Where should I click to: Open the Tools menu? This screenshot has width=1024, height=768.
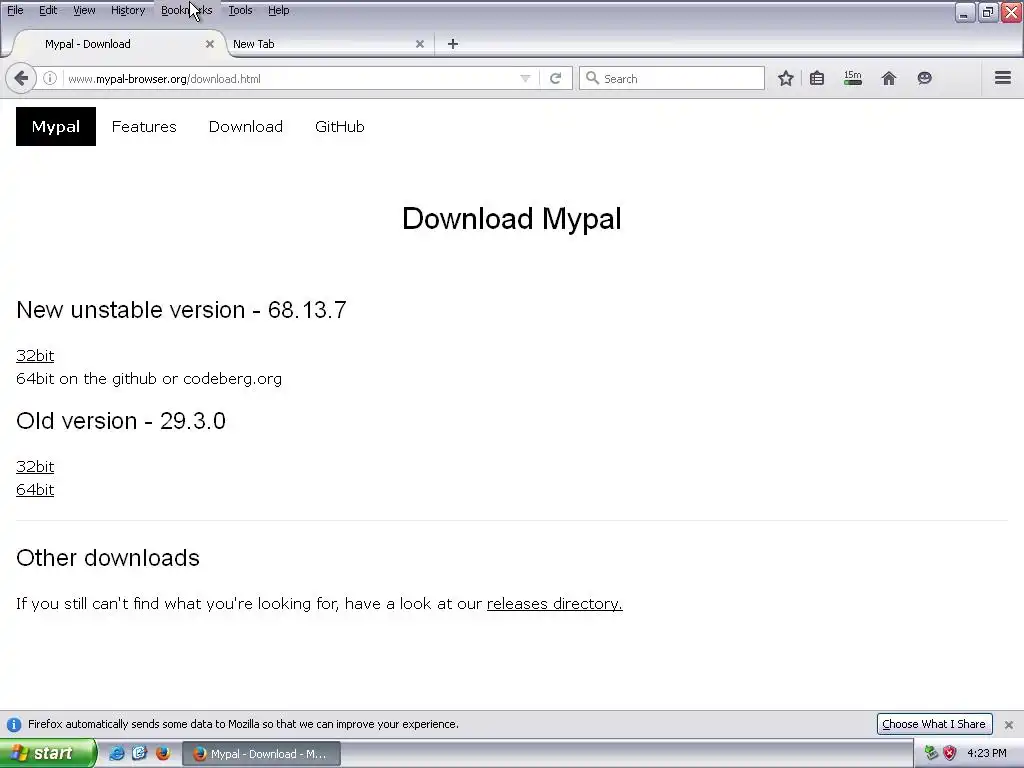(240, 10)
